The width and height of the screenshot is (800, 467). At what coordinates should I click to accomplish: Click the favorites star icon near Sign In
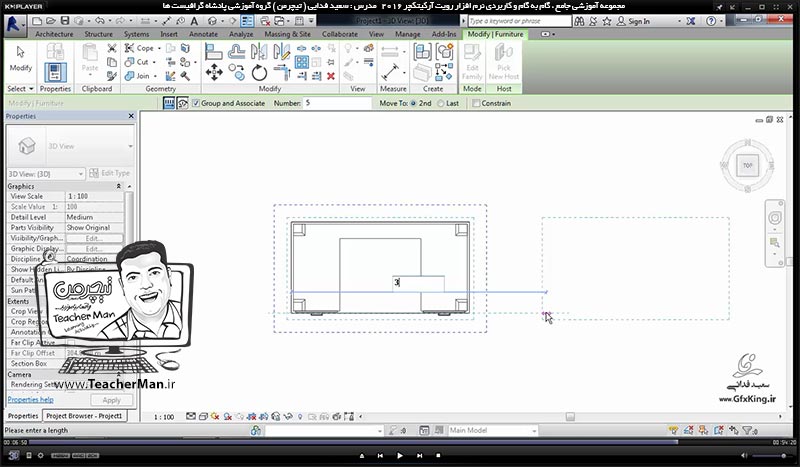pyautogui.click(x=607, y=21)
